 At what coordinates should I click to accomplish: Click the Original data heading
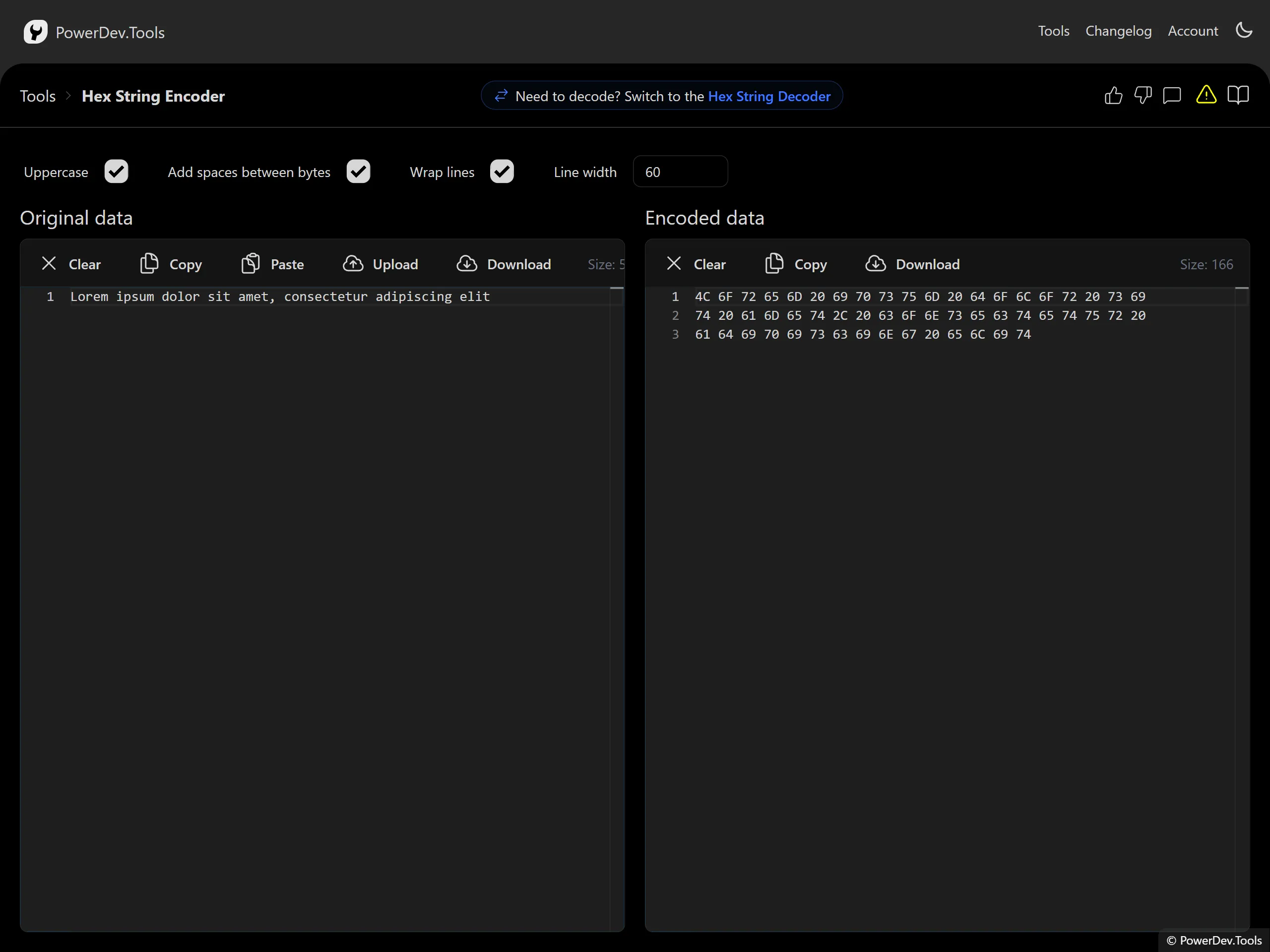pos(76,218)
